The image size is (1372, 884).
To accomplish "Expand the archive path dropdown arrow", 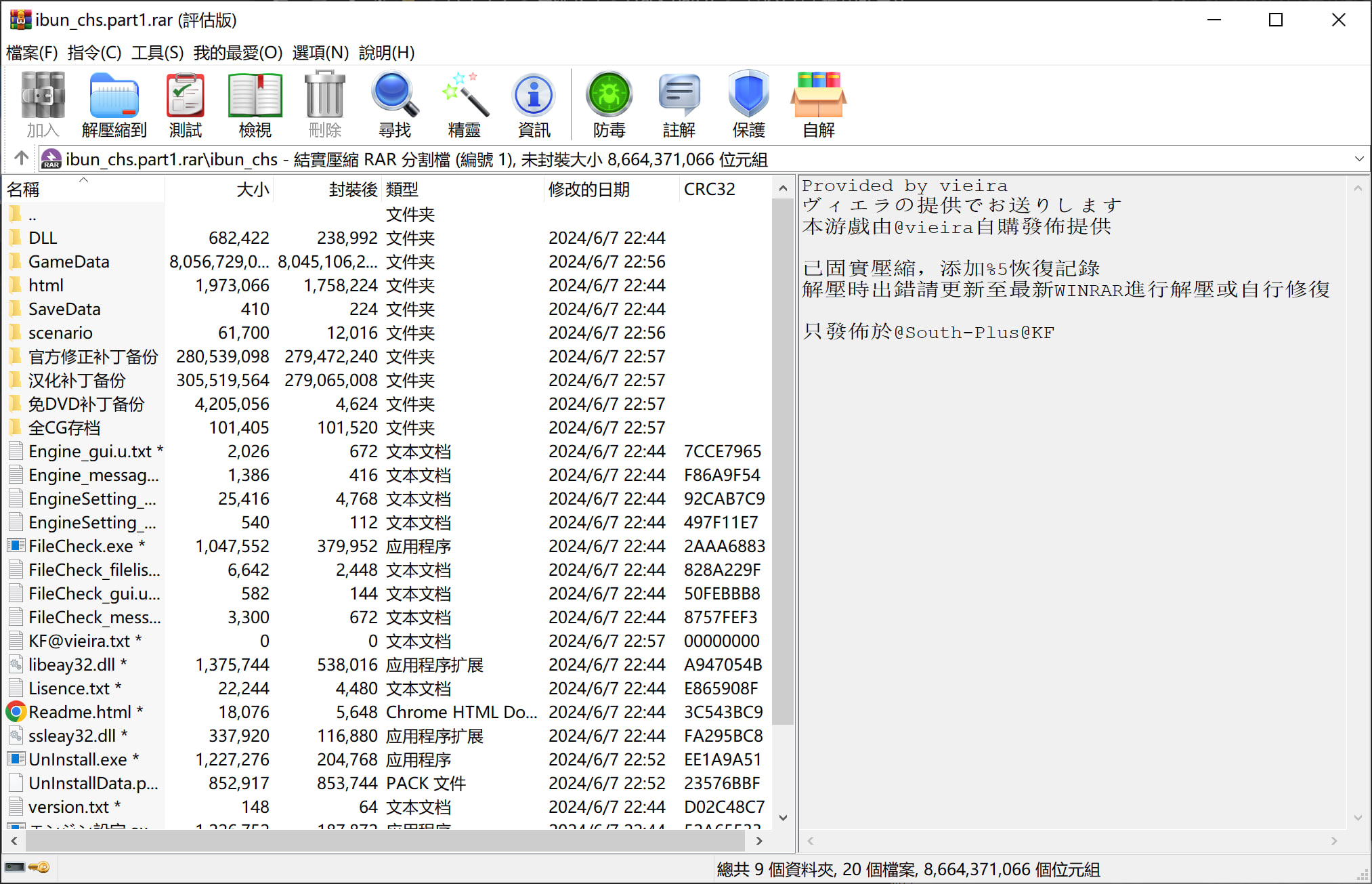I will click(1358, 159).
